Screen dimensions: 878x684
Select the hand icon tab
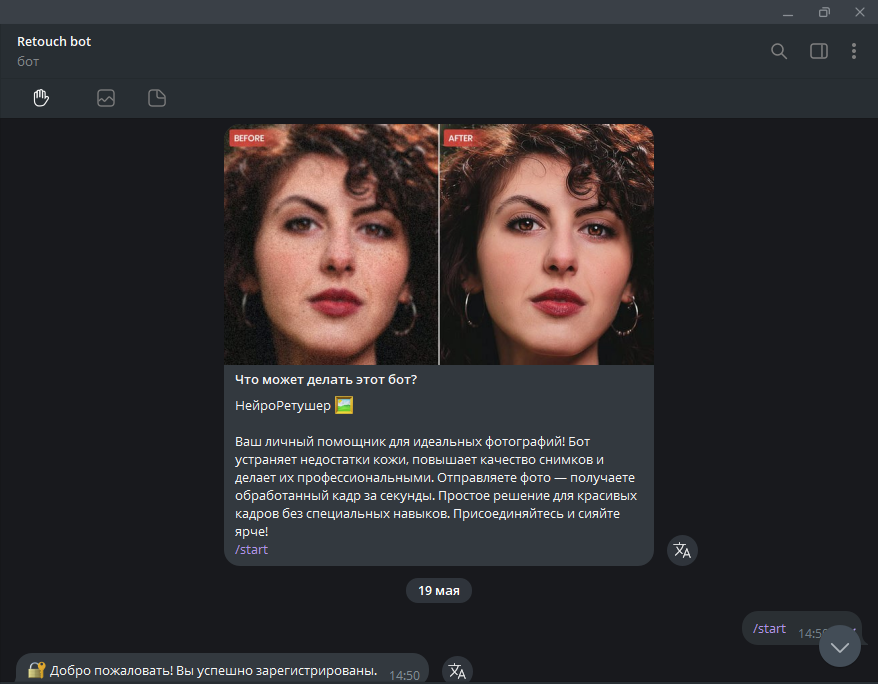[41, 98]
